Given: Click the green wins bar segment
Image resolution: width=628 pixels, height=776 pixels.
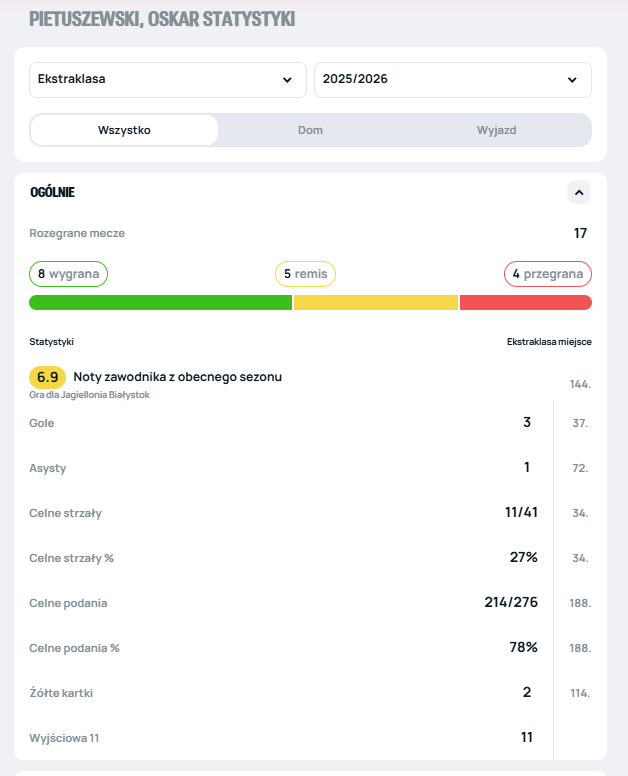Looking at the screenshot, I should 160,302.
